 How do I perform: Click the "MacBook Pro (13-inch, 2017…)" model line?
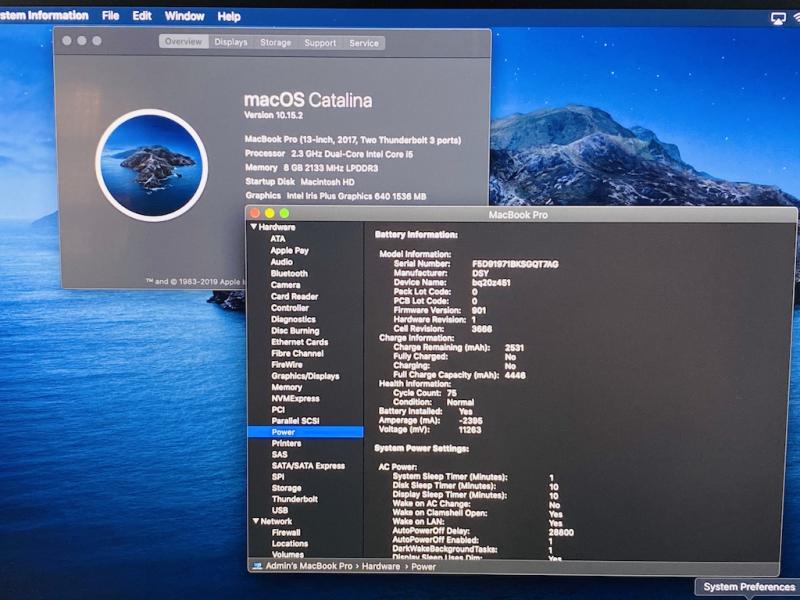pyautogui.click(x=353, y=140)
